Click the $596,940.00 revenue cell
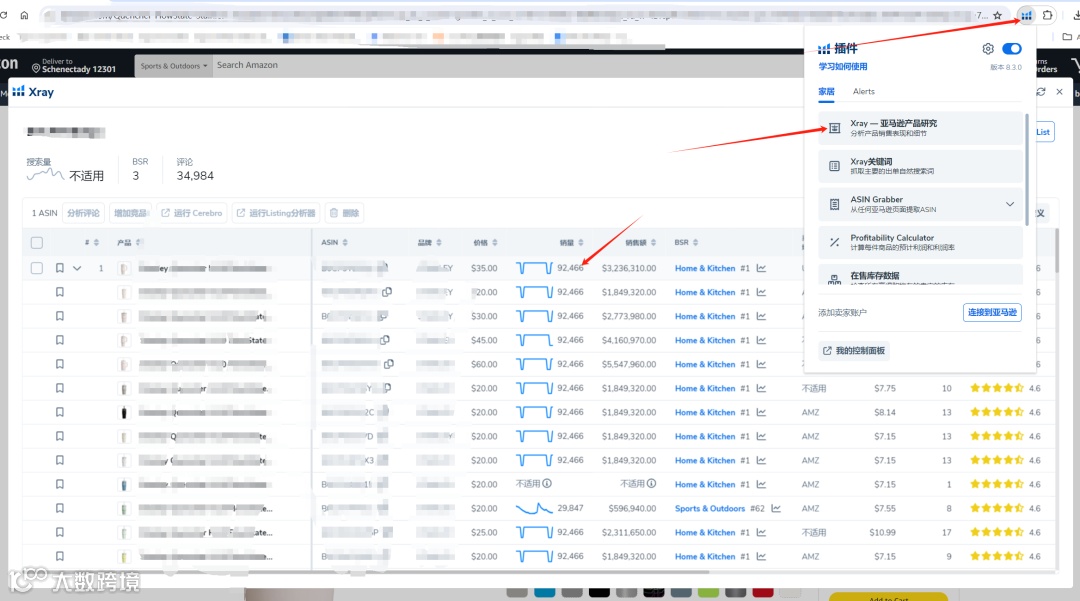The height and width of the screenshot is (601, 1080). click(x=632, y=508)
